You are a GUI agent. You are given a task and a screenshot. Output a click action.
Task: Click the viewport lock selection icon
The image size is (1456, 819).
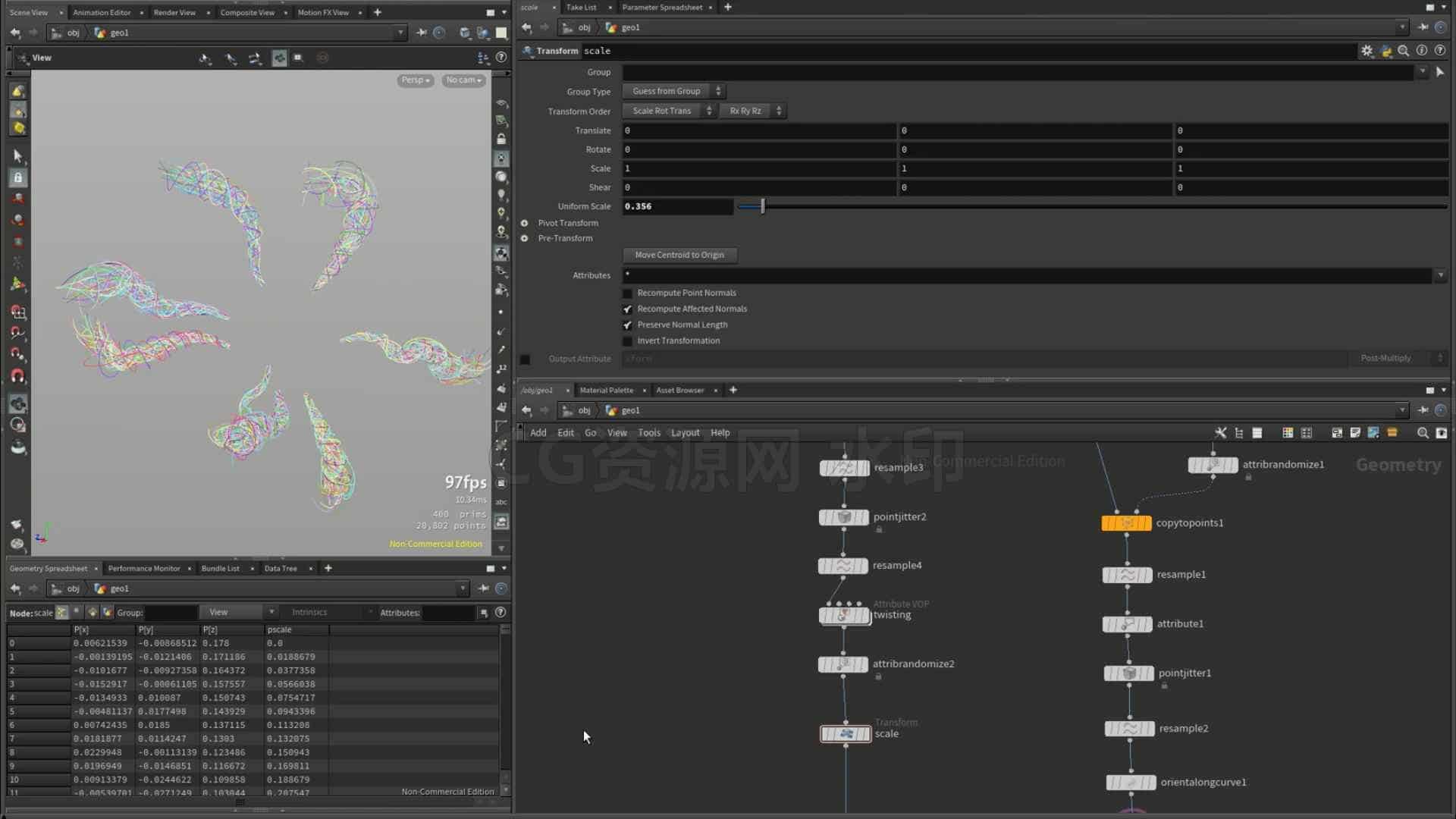[18, 177]
